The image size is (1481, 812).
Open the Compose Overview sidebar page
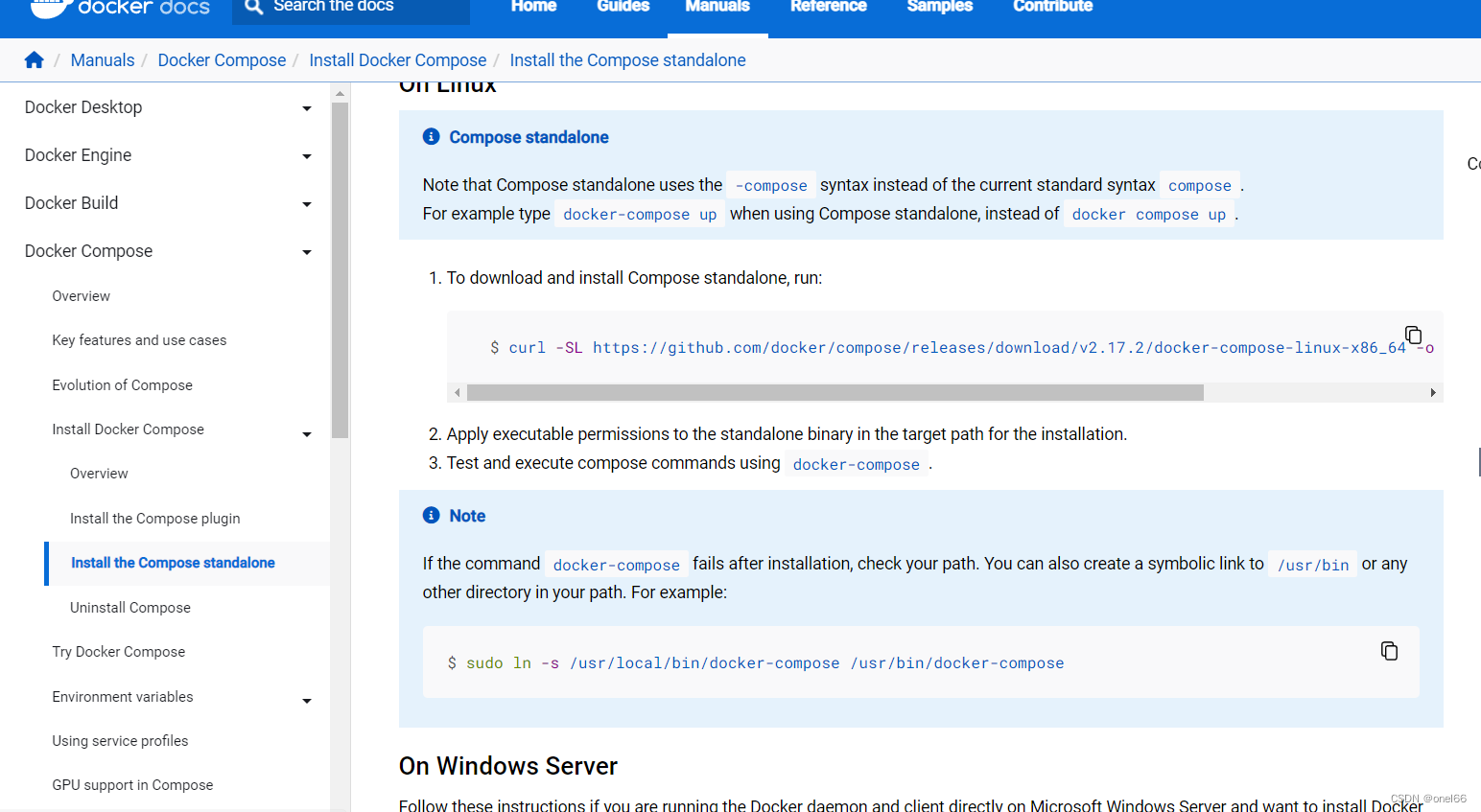81,296
